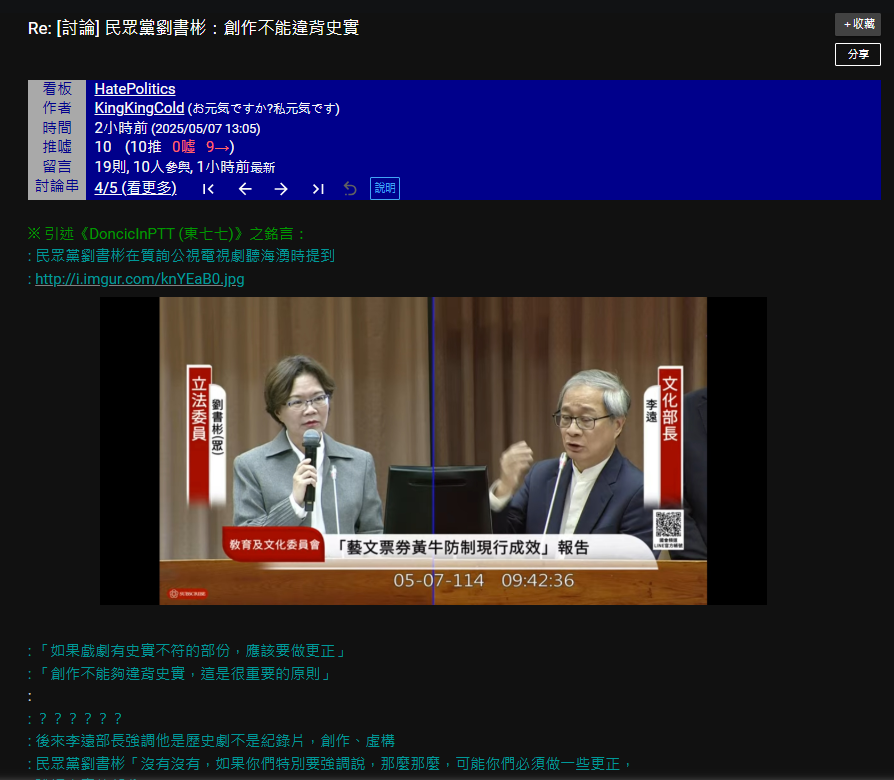The height and width of the screenshot is (780, 894).
Task: Open the HatePolitics board link
Action: coord(135,89)
